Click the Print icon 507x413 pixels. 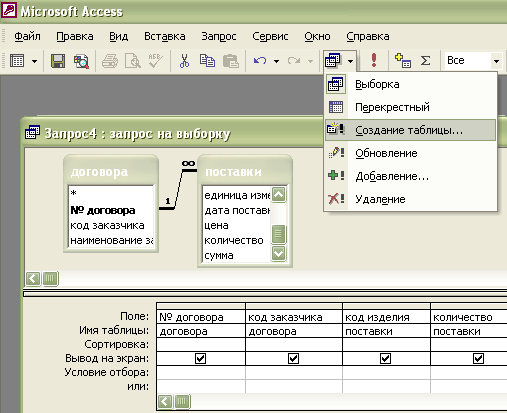coord(110,61)
